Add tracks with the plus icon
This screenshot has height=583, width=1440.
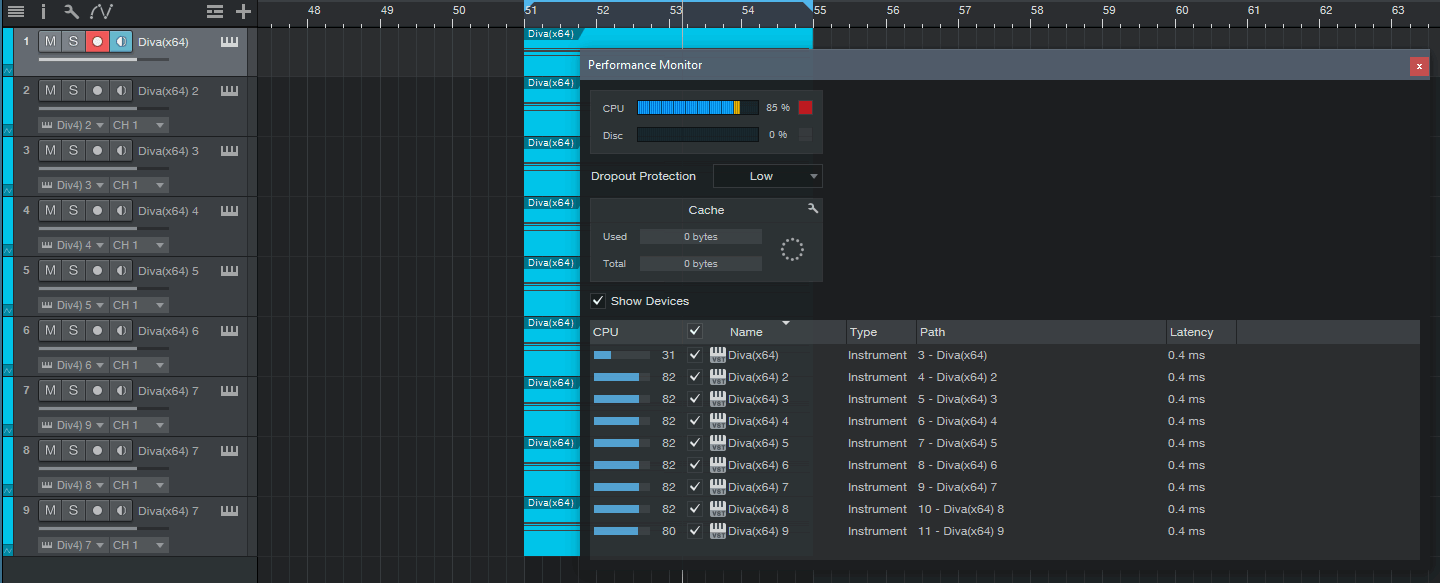pyautogui.click(x=243, y=12)
